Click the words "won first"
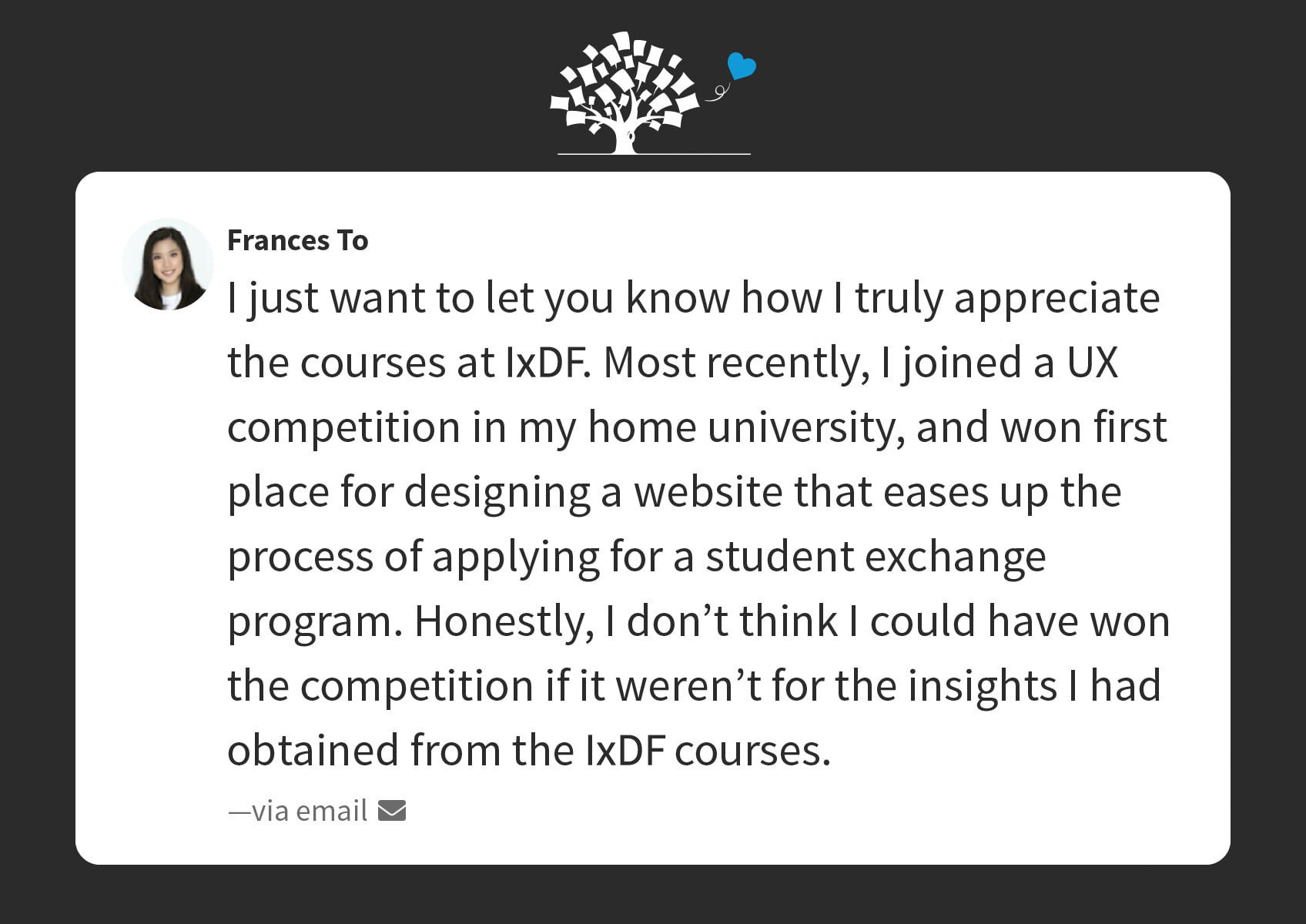This screenshot has width=1306, height=924. [x=1084, y=428]
